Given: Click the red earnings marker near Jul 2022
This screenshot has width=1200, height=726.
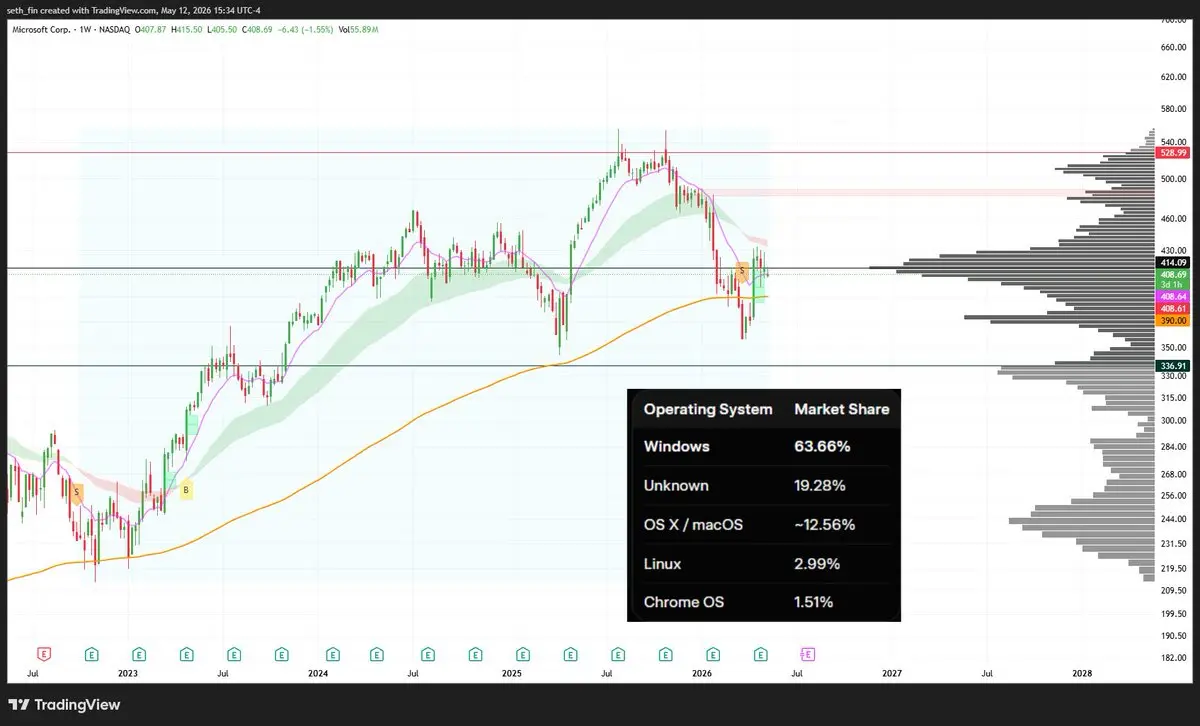Looking at the screenshot, I should pos(43,654).
